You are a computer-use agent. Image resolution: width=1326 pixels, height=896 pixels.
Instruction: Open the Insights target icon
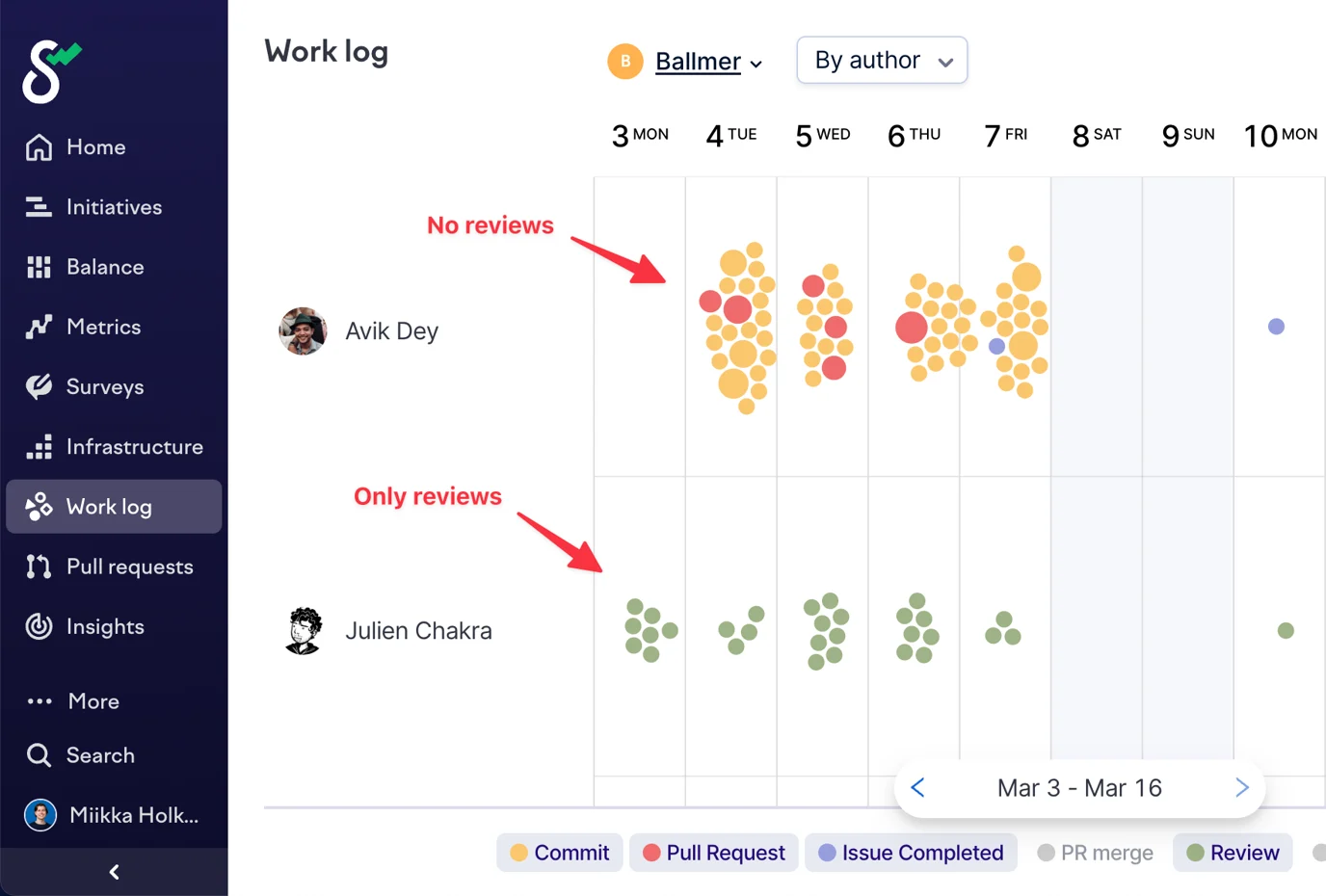[x=39, y=626]
